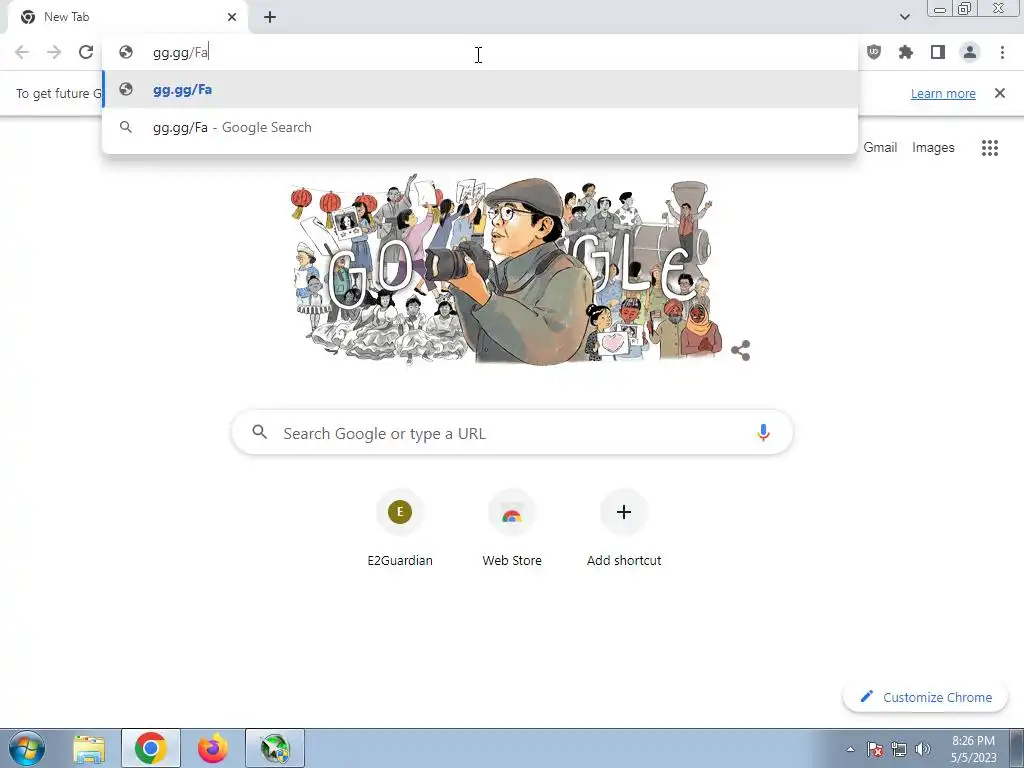Open the Extensions puzzle-piece menu
This screenshot has width=1024, height=768.
[x=906, y=52]
